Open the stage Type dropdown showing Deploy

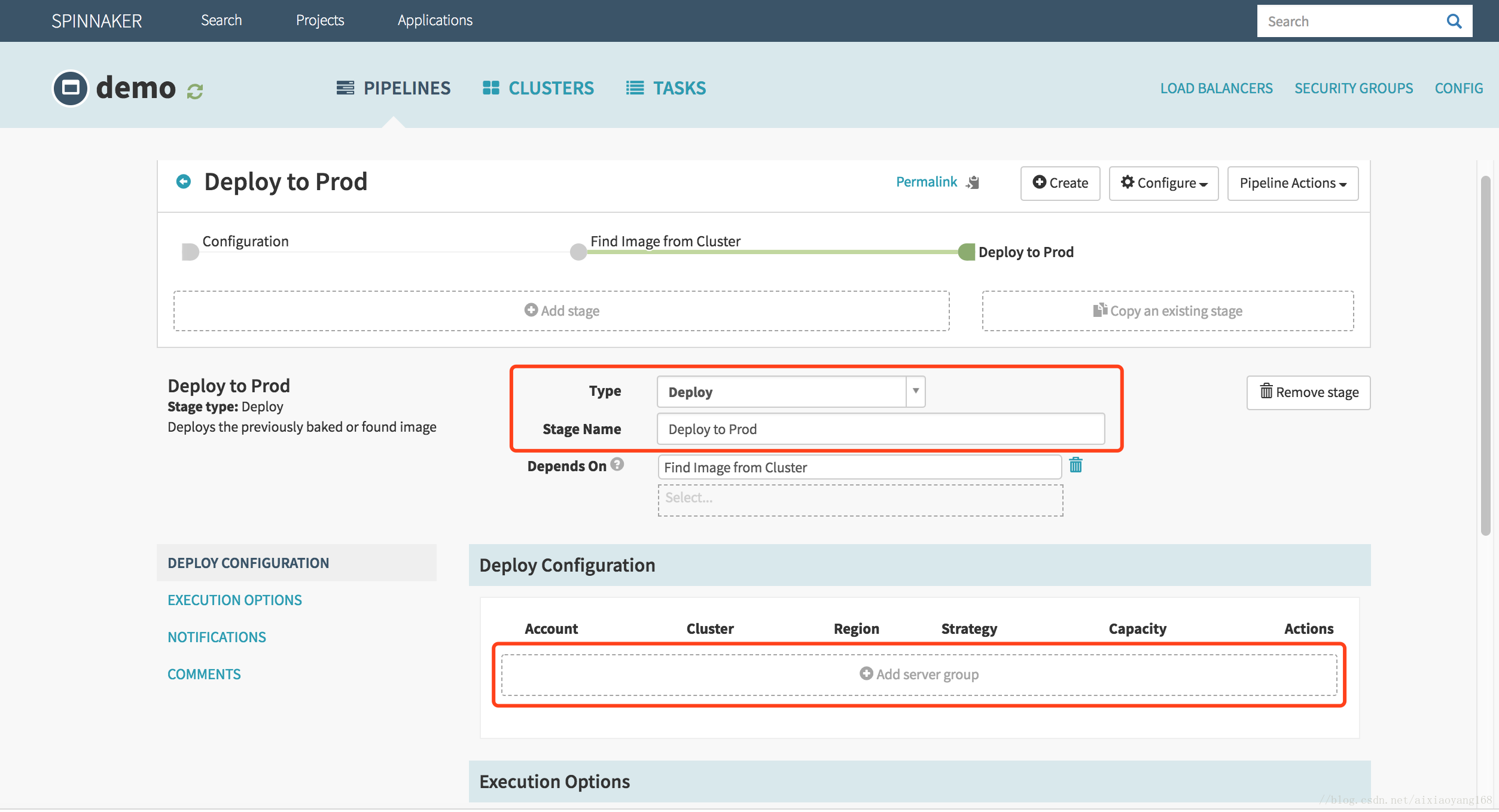(x=791, y=392)
